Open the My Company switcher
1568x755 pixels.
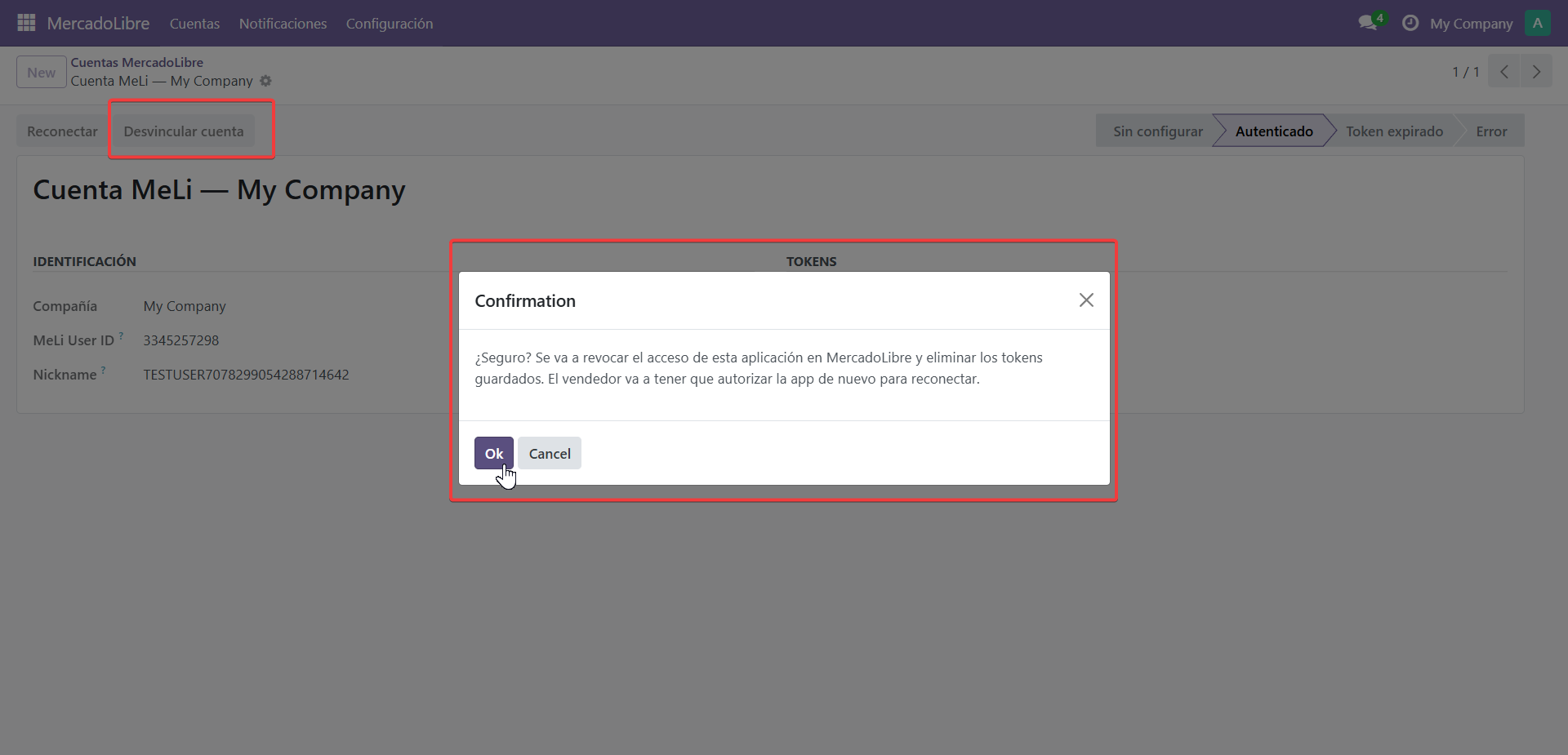tap(1472, 24)
